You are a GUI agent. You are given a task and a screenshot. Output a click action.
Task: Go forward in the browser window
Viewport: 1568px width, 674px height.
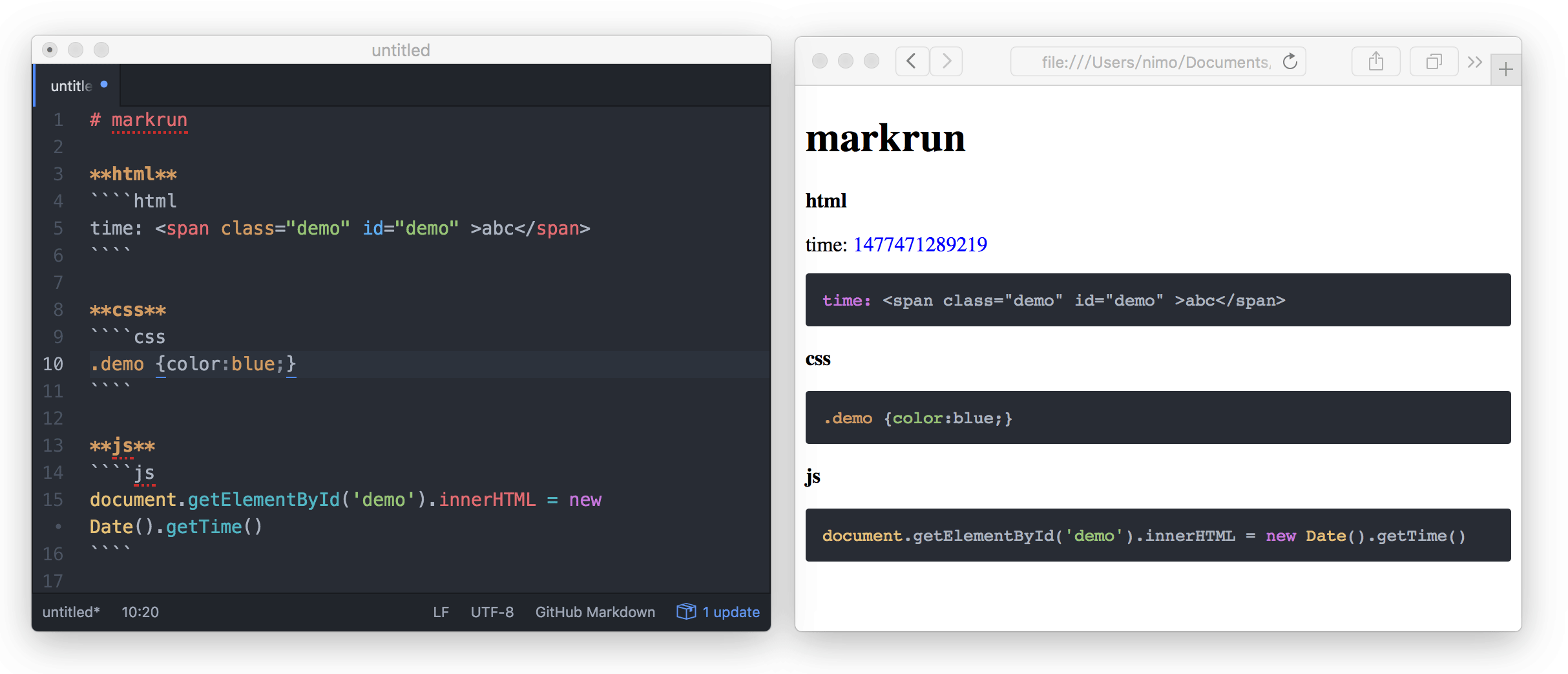click(x=946, y=61)
